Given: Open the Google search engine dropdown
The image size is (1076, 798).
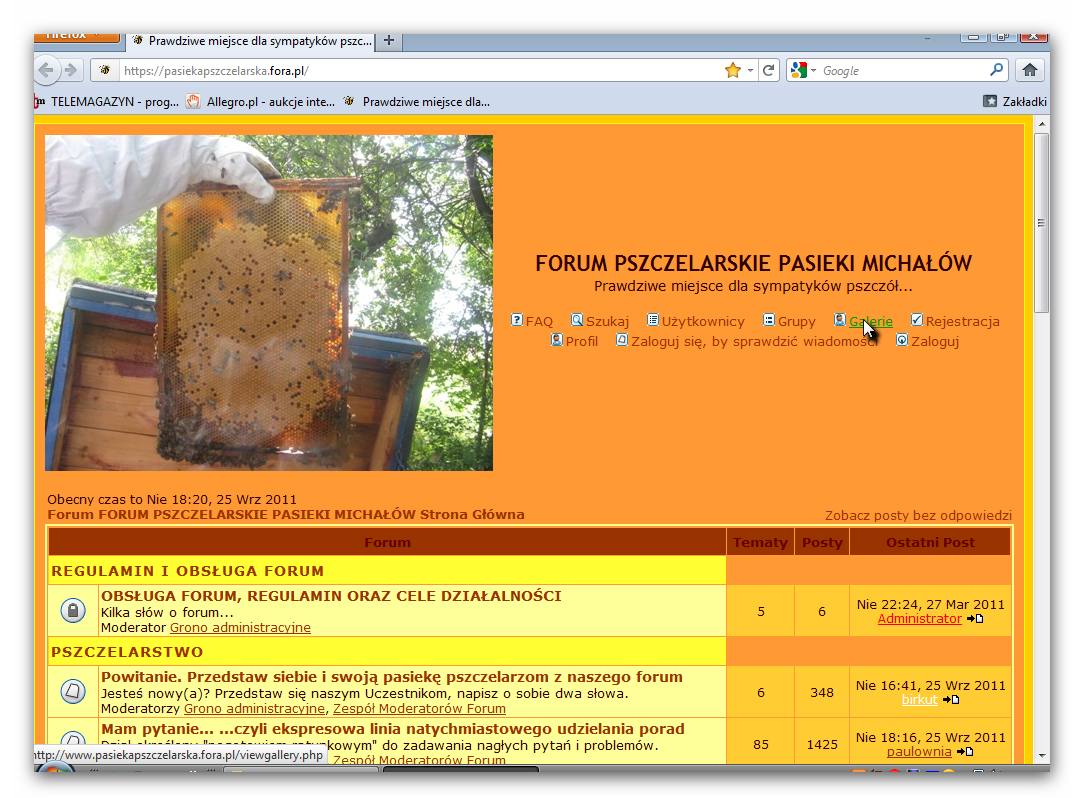Looking at the screenshot, I should [813, 70].
